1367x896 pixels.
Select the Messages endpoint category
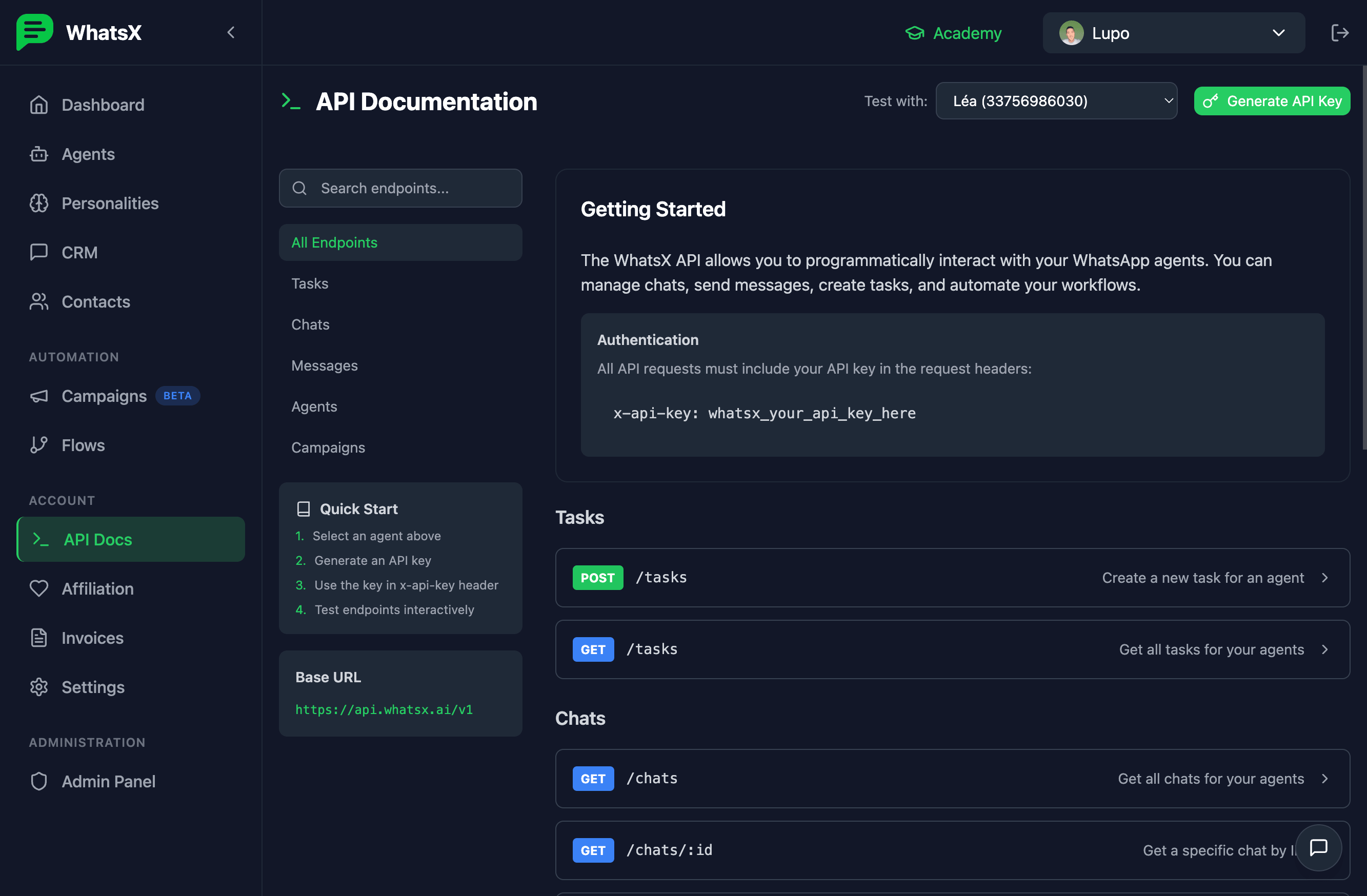click(x=325, y=366)
